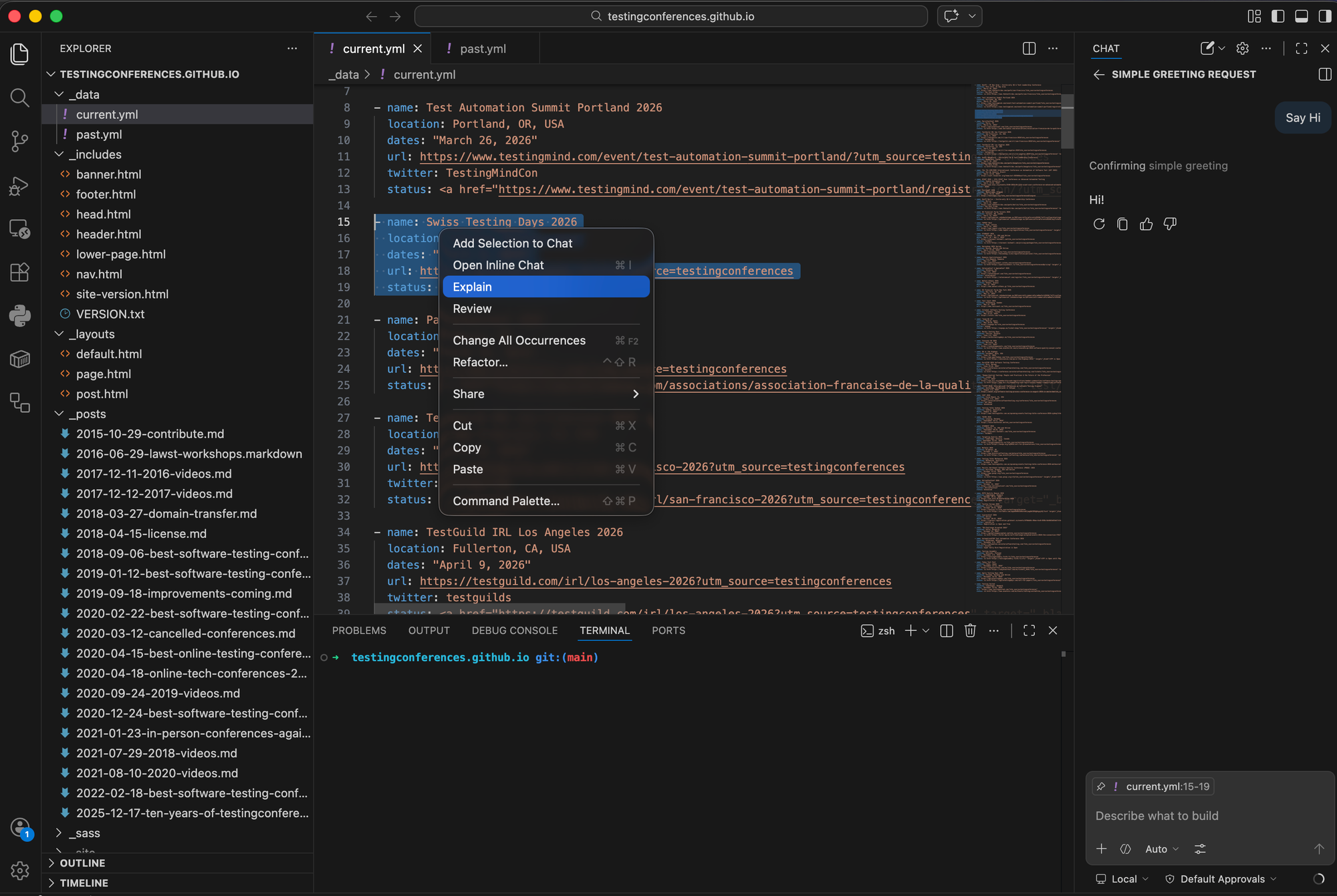Open Search view in activity bar
1337x896 pixels.
[x=19, y=98]
